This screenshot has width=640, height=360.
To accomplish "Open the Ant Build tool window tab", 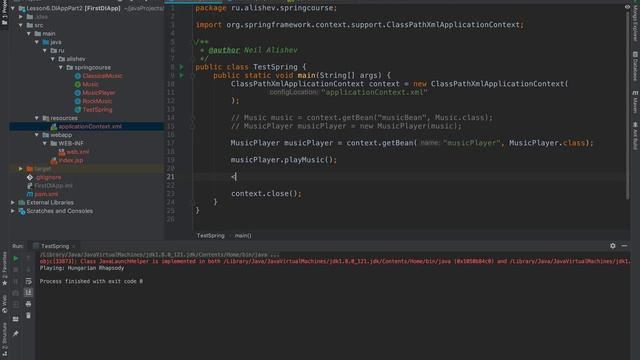I will 635,136.
